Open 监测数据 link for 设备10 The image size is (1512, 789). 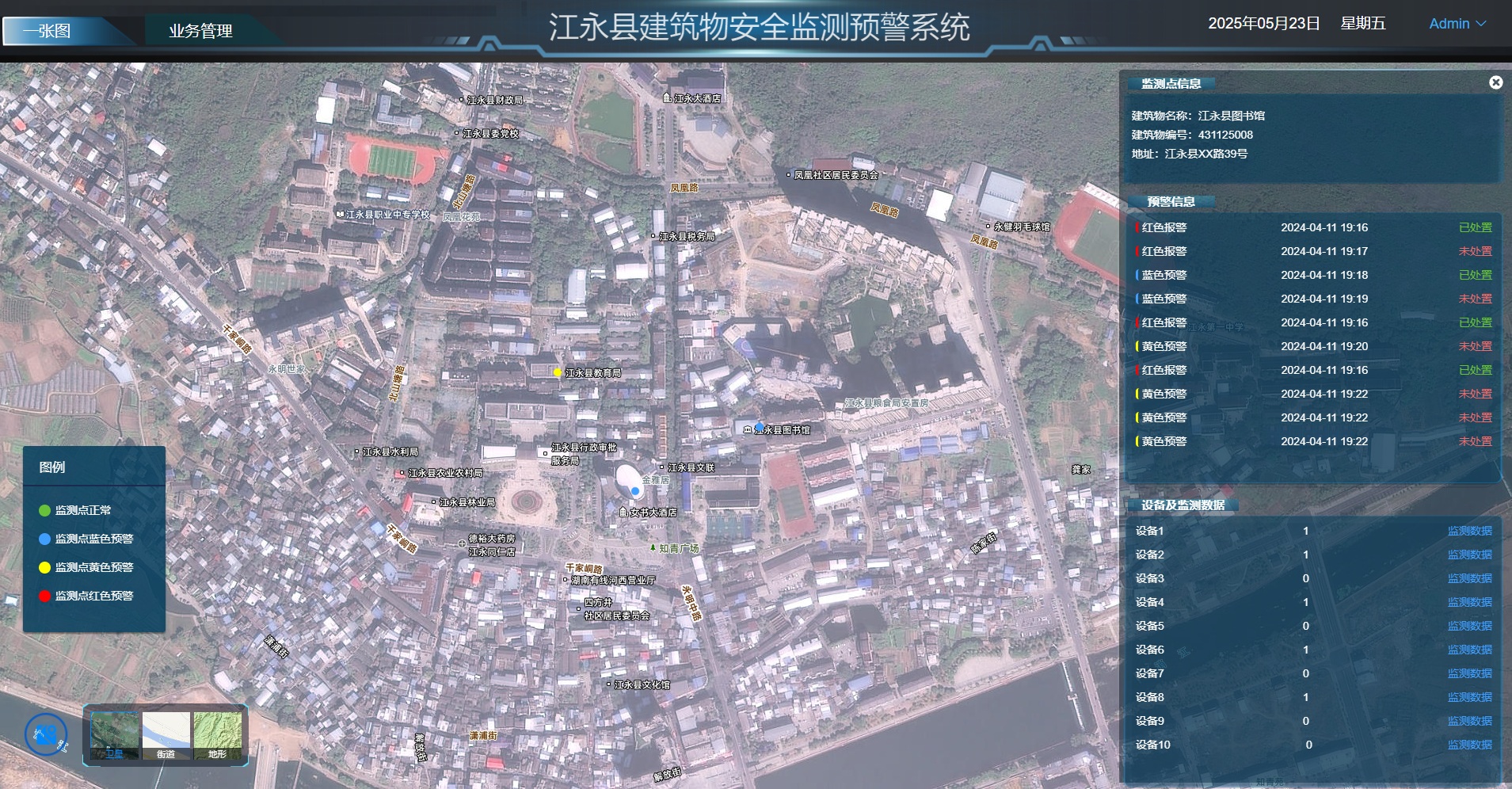tap(1469, 745)
